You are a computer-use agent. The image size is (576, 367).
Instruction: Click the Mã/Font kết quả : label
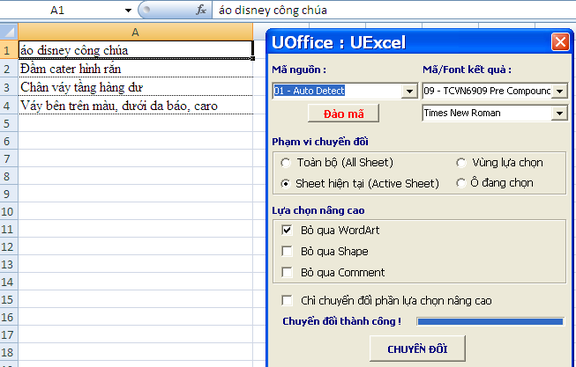(x=467, y=69)
